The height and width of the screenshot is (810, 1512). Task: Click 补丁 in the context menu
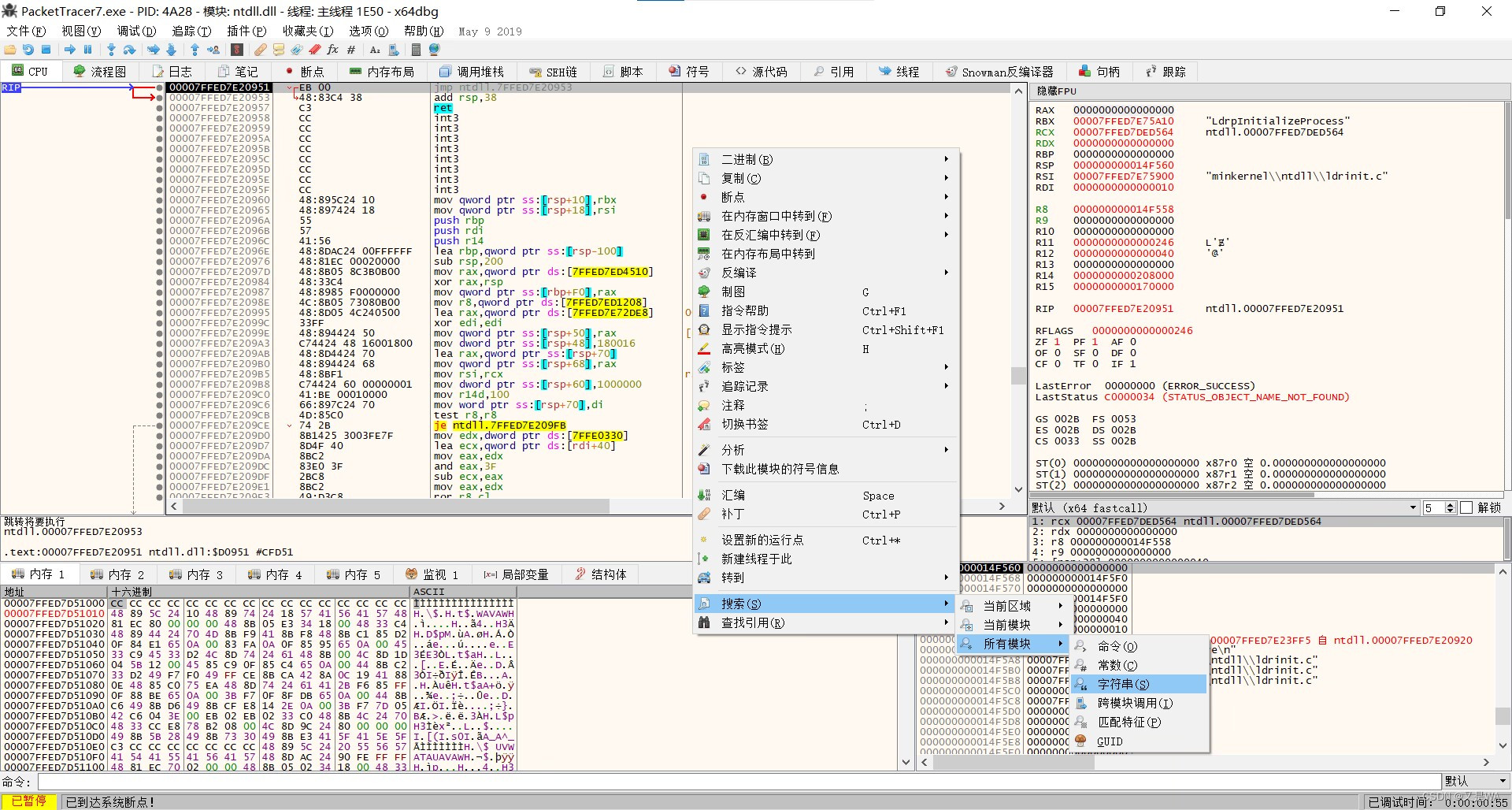pos(825,514)
